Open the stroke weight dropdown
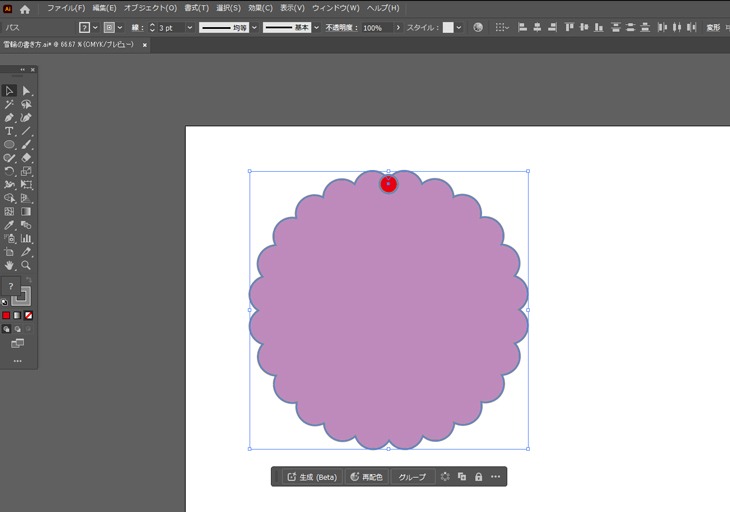This screenshot has height=512, width=730. [x=190, y=28]
